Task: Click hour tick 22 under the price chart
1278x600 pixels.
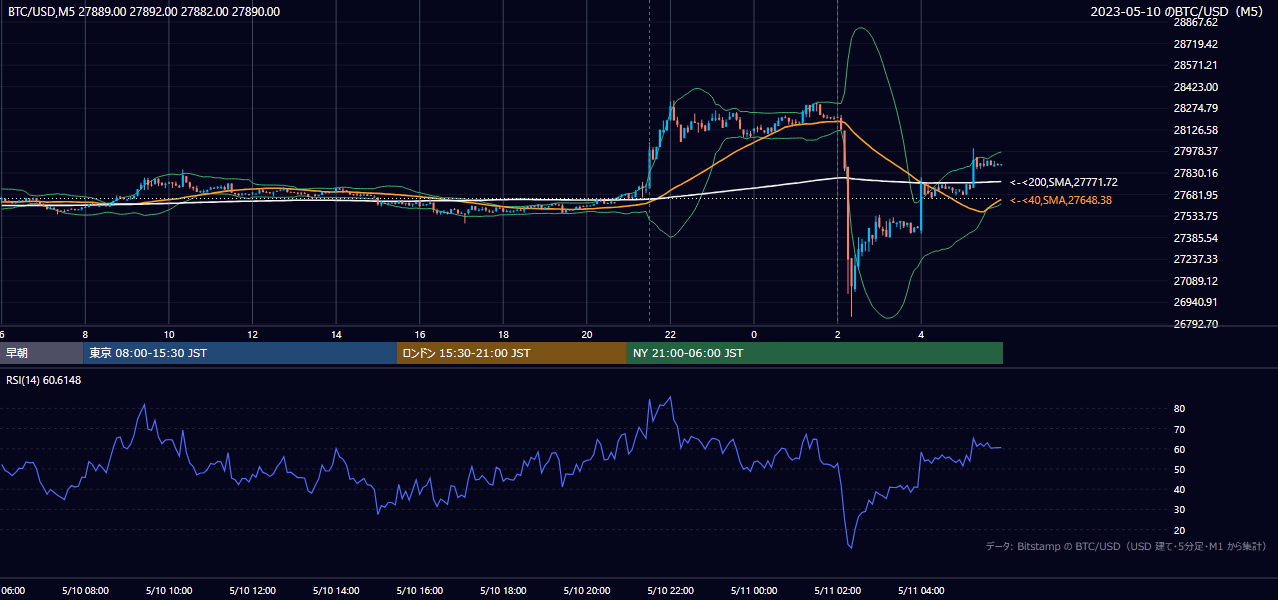Action: pyautogui.click(x=671, y=335)
